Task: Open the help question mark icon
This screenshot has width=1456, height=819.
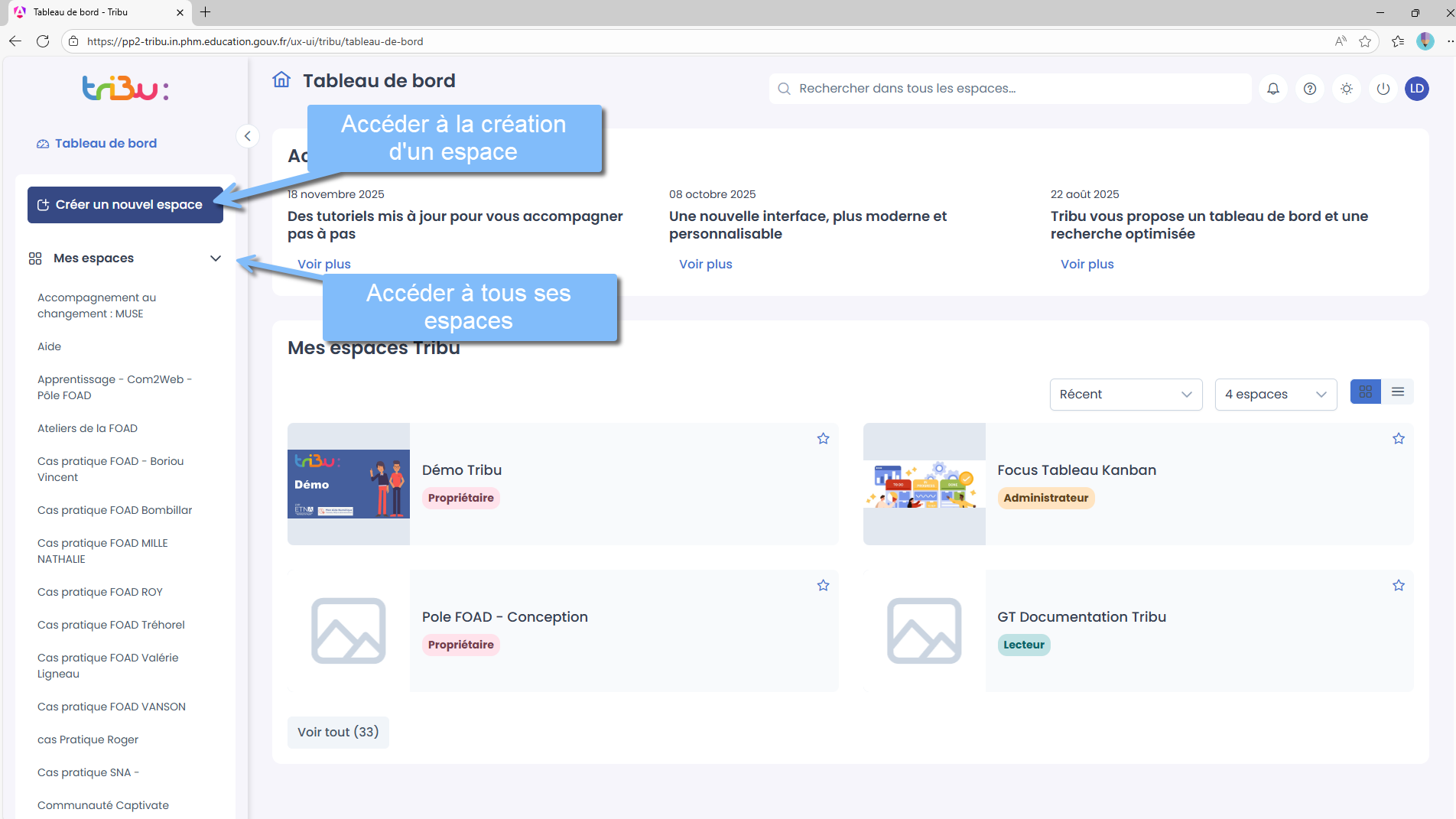Action: 1310,89
